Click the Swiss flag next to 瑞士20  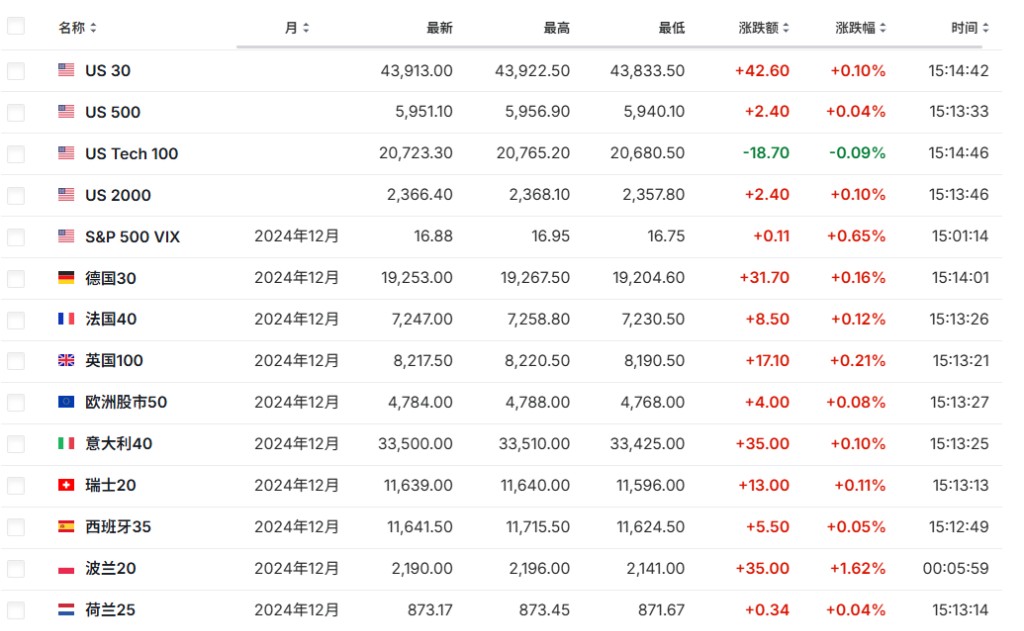[66, 485]
